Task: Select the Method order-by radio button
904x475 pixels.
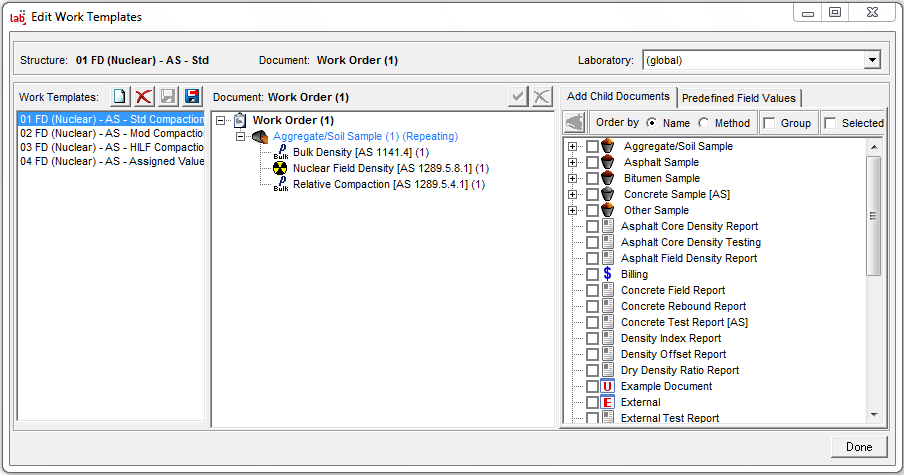Action: (705, 123)
